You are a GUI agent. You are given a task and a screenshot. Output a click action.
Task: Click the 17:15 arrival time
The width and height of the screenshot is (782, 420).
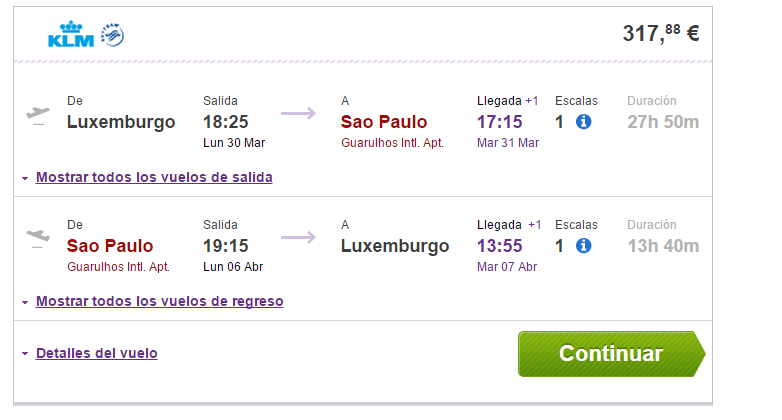pyautogui.click(x=500, y=122)
